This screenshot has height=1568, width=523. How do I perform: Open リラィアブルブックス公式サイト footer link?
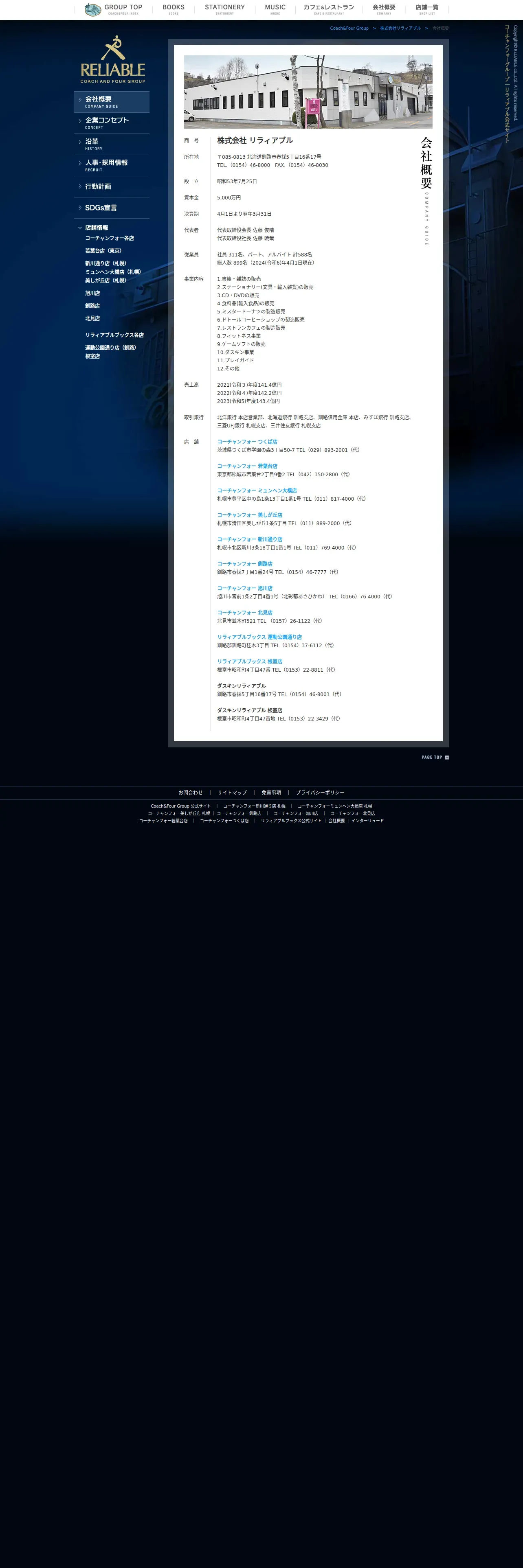[291, 821]
